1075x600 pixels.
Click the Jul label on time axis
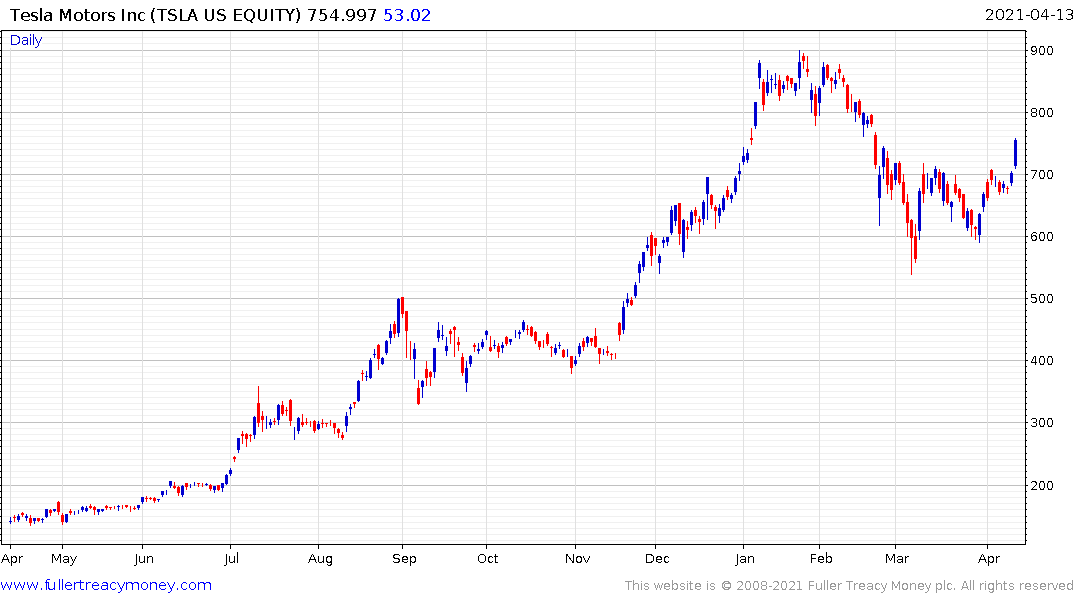pos(231,559)
